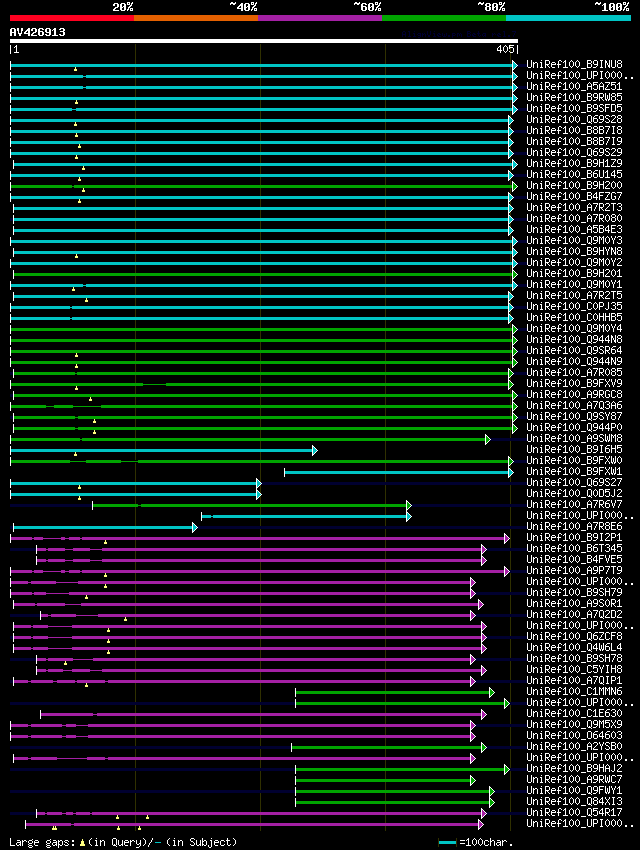Select the UniRef100_A7R085 label
The height and width of the screenshot is (850, 640).
(574, 372)
